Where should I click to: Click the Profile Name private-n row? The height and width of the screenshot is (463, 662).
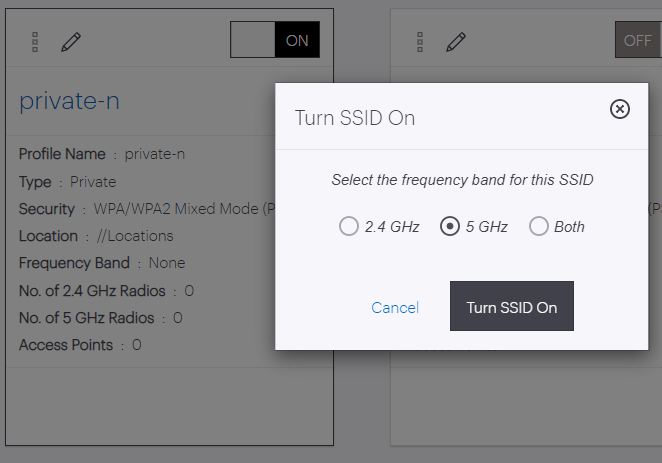pos(102,154)
